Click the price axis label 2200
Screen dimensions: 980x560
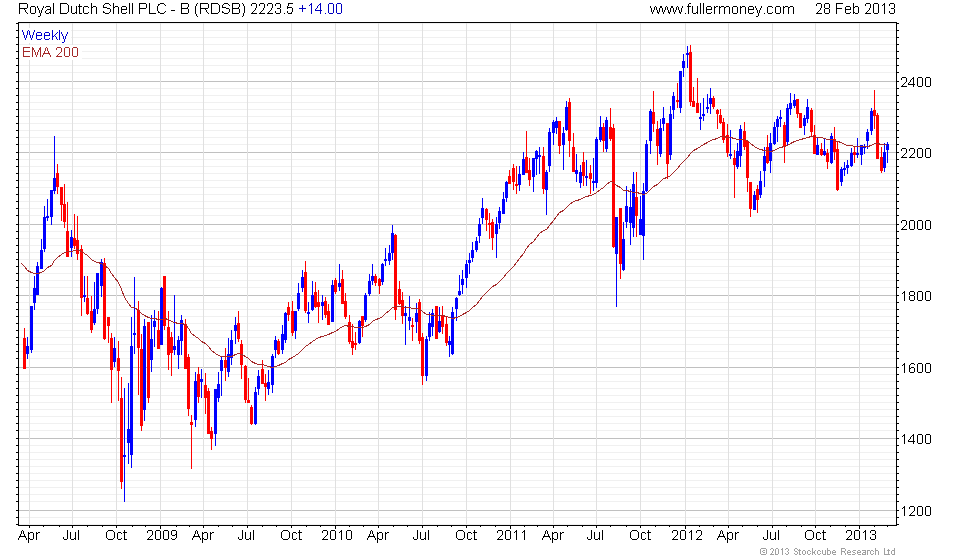916,154
